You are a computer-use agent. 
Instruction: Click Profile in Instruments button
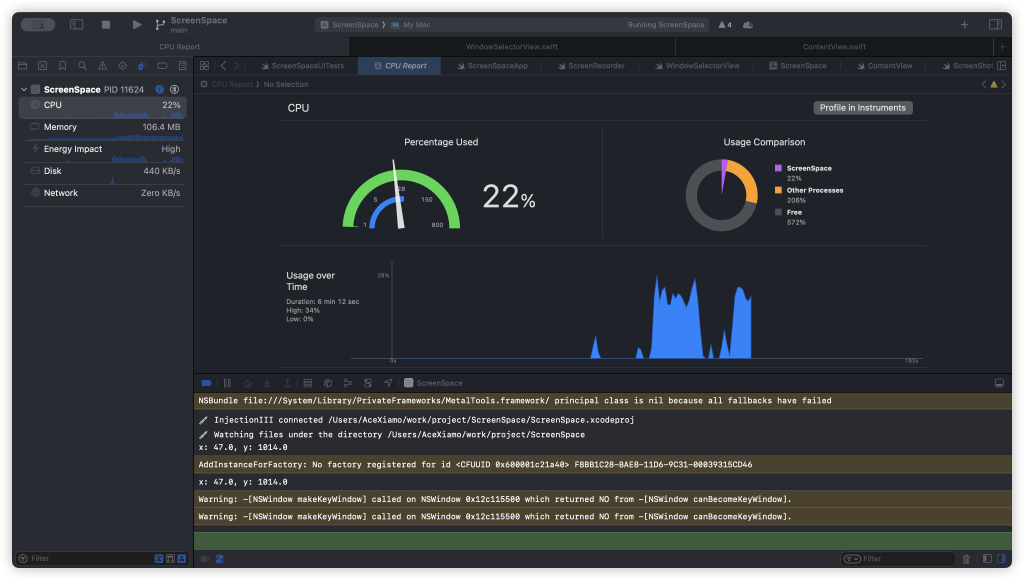(862, 108)
